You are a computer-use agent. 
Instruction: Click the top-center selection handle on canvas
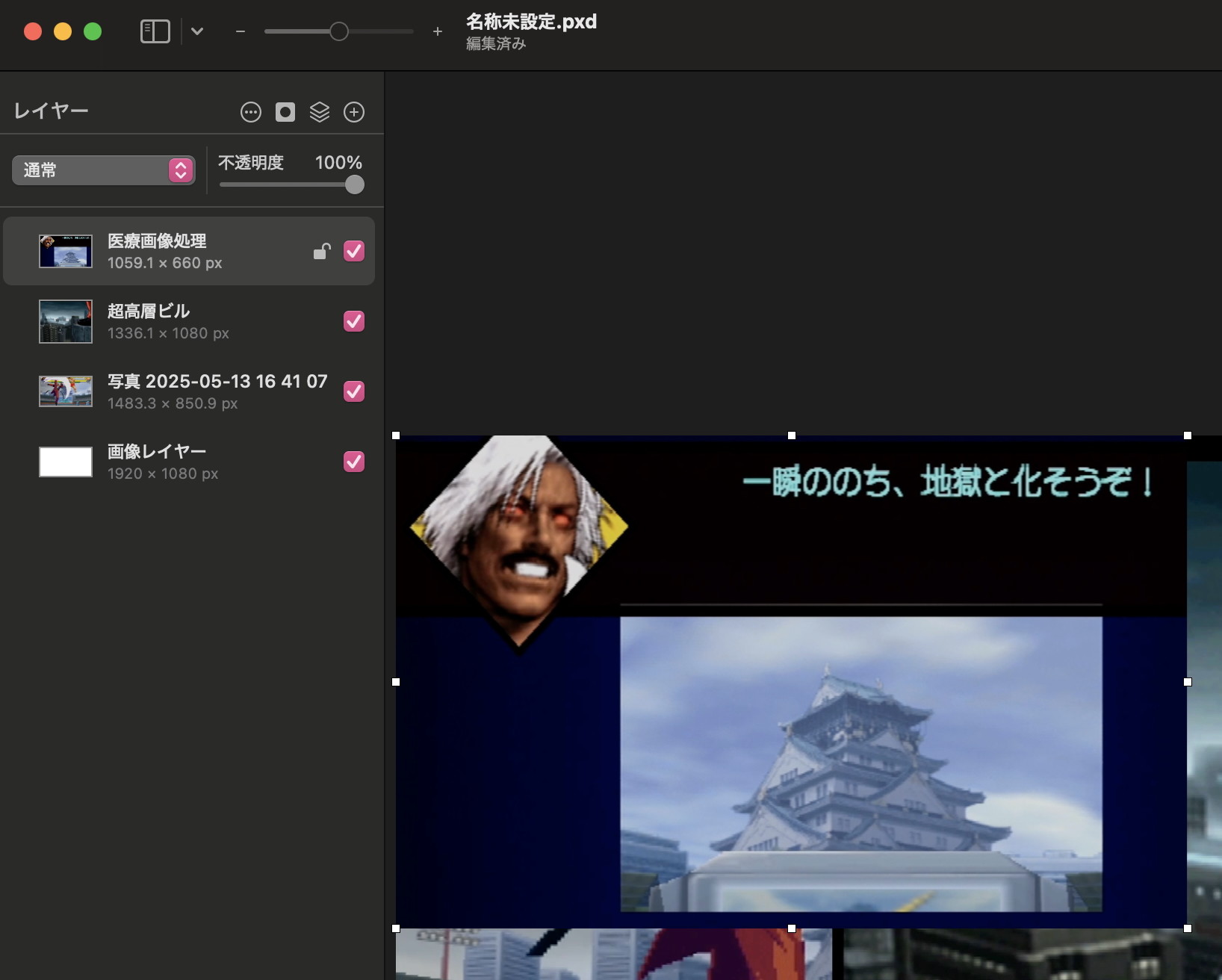coord(792,435)
